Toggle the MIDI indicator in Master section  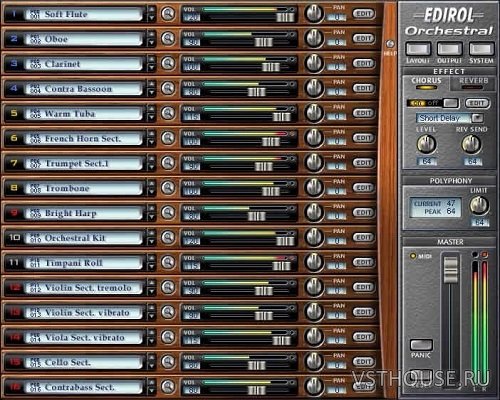(413, 256)
